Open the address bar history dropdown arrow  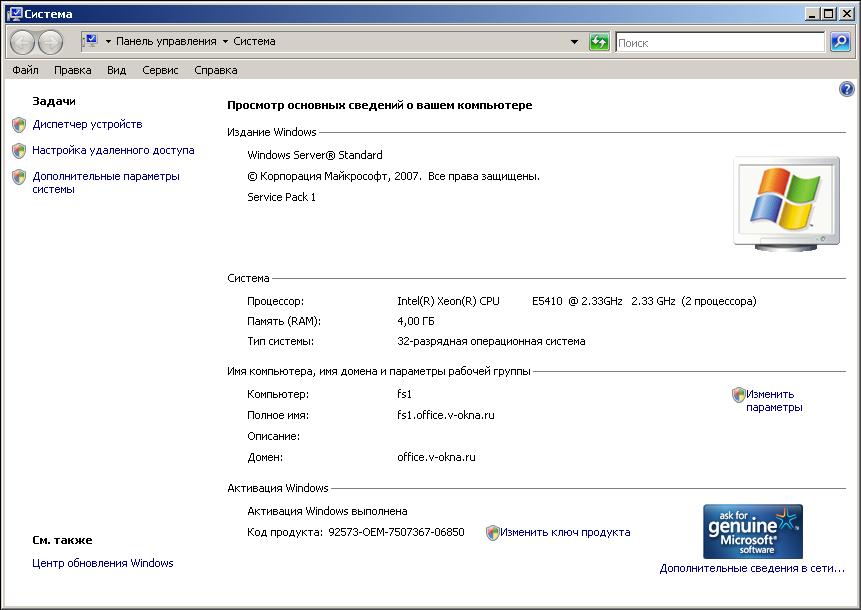[x=574, y=42]
